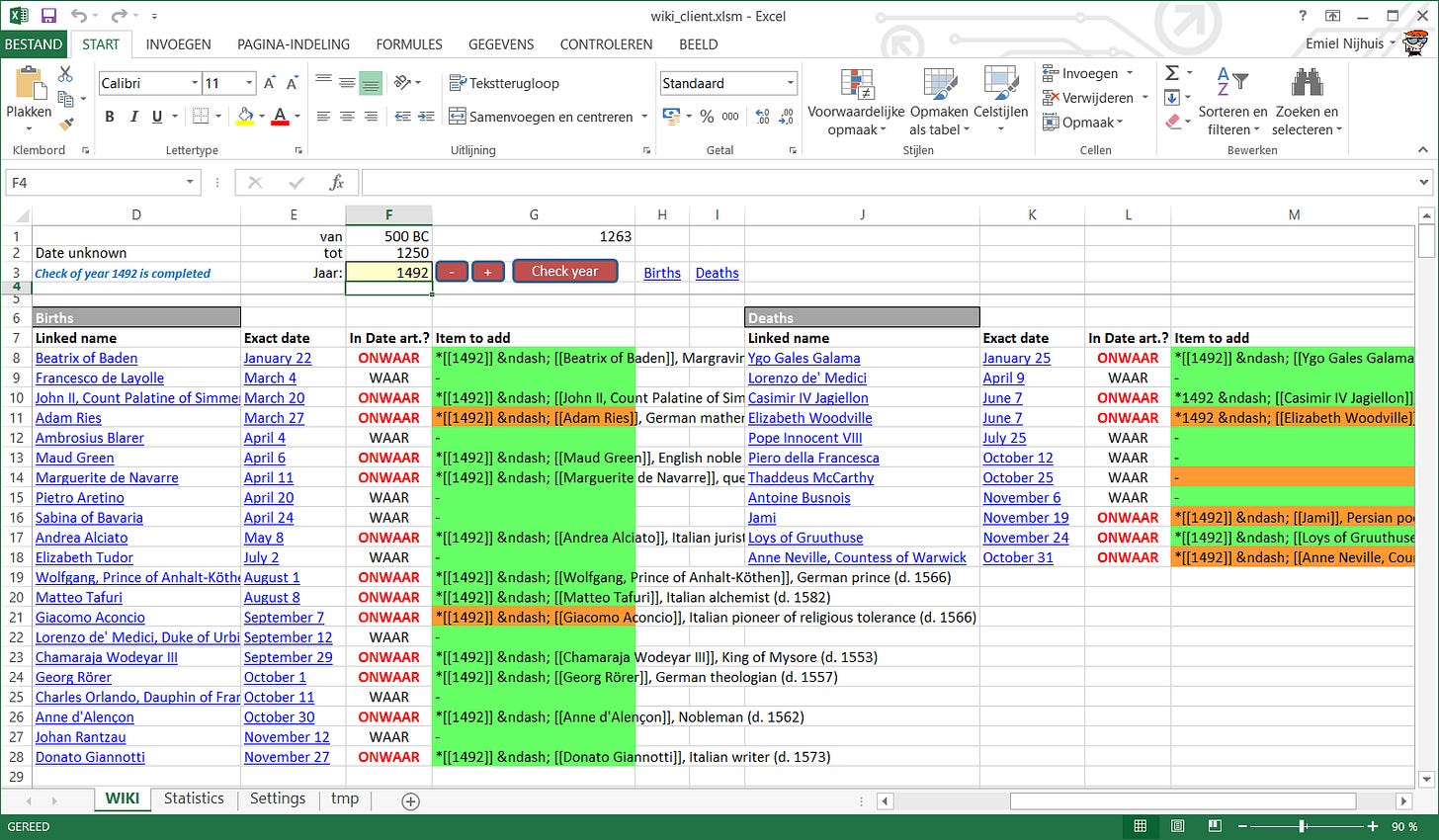Image resolution: width=1439 pixels, height=840 pixels.
Task: Follow the Beatrix of Baden hyperlink
Action: pos(86,358)
